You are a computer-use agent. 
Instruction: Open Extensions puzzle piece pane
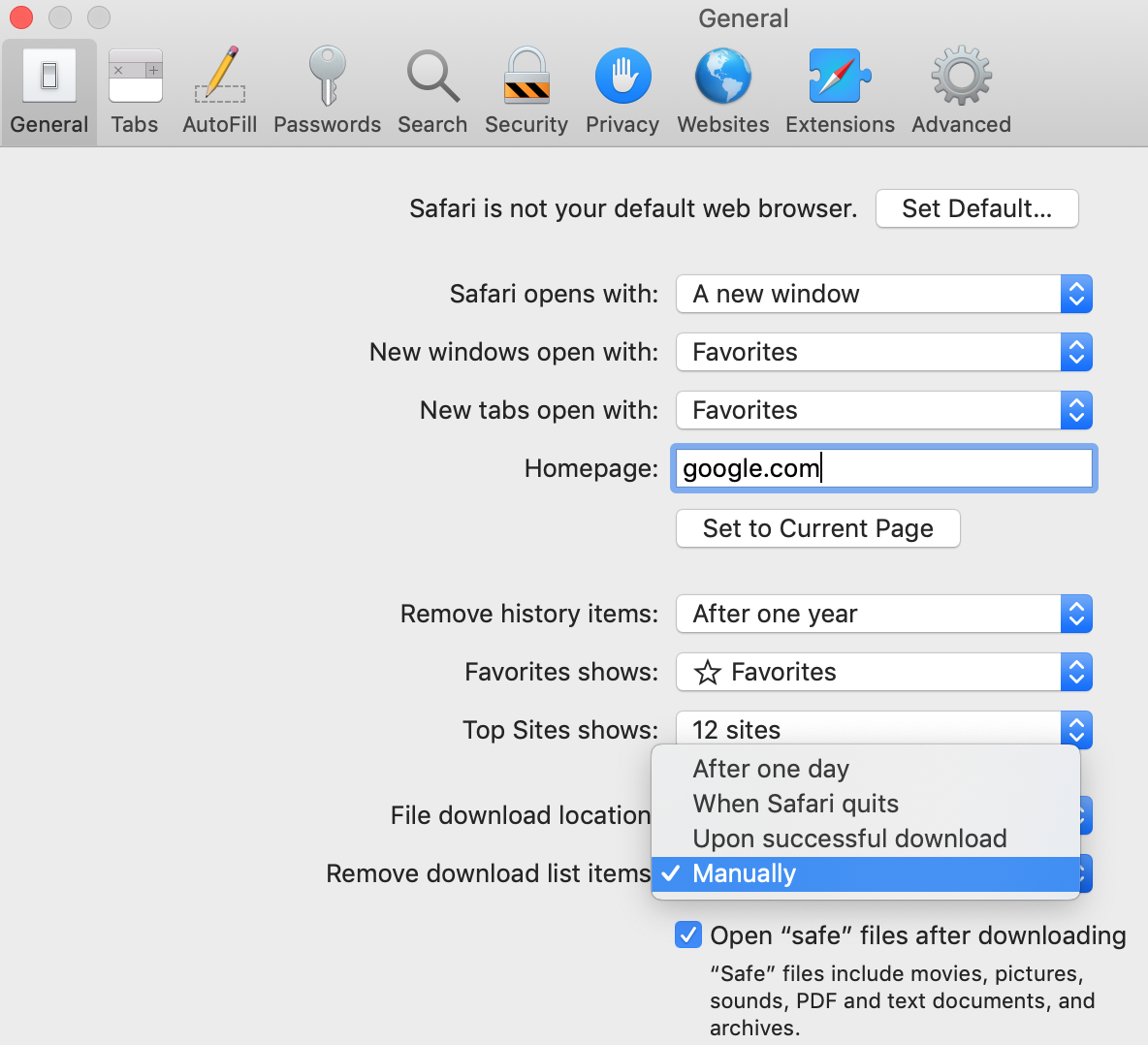pos(840,91)
